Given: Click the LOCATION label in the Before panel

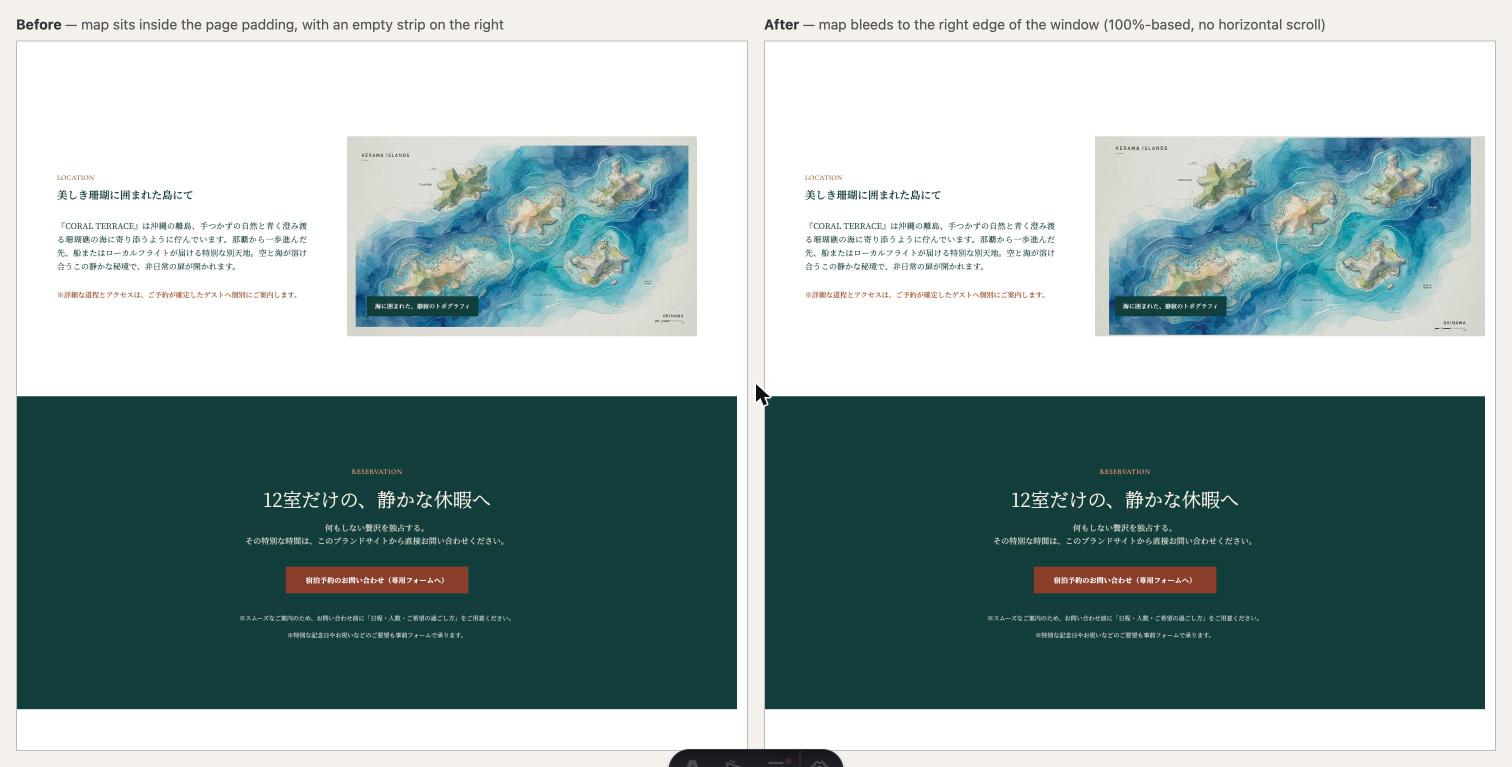Looking at the screenshot, I should click(76, 178).
